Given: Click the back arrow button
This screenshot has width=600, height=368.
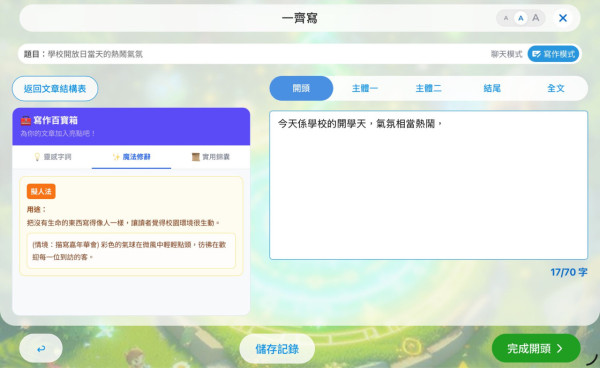Looking at the screenshot, I should pyautogui.click(x=41, y=348).
